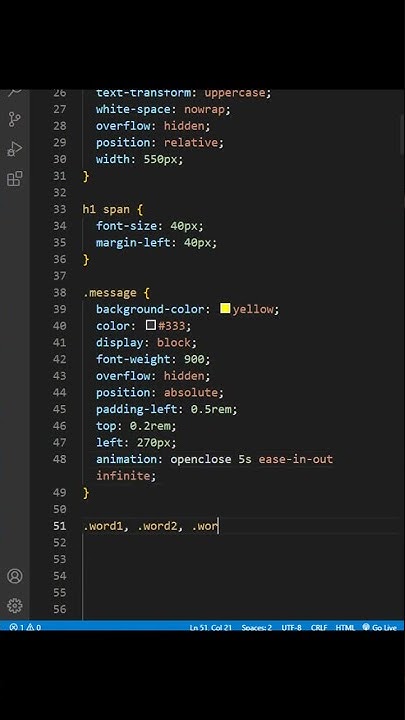
Task: Change HTML language mode
Action: point(345,627)
